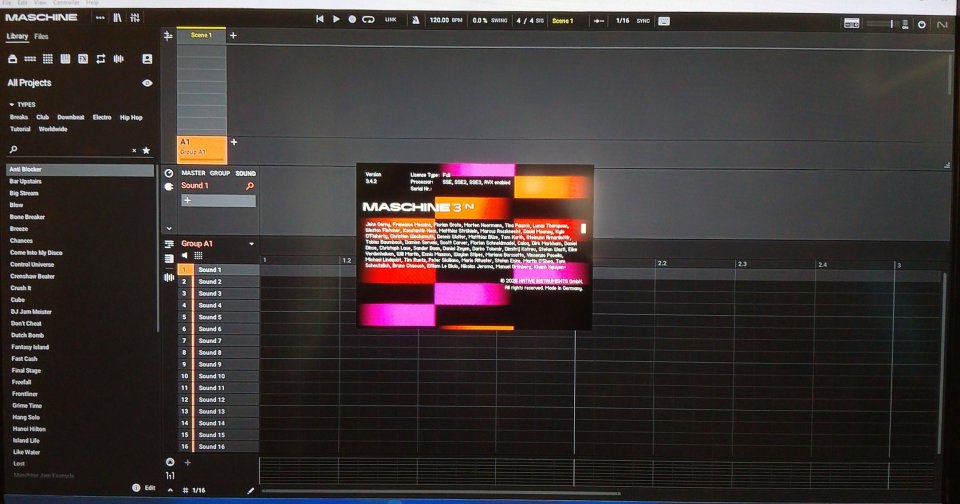Viewport: 960px width, 504px height.
Task: Toggle user content icon in browser
Action: pos(147,59)
